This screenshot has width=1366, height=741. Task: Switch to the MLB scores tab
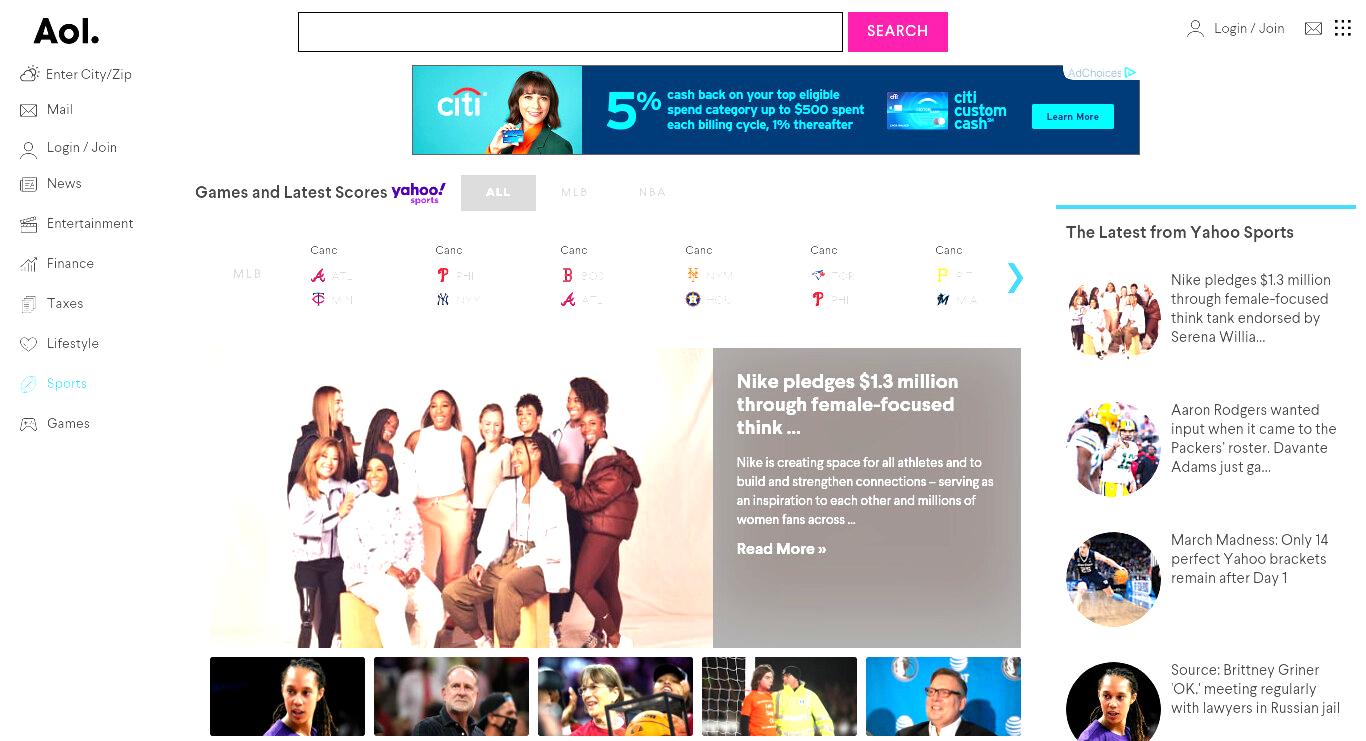click(574, 193)
